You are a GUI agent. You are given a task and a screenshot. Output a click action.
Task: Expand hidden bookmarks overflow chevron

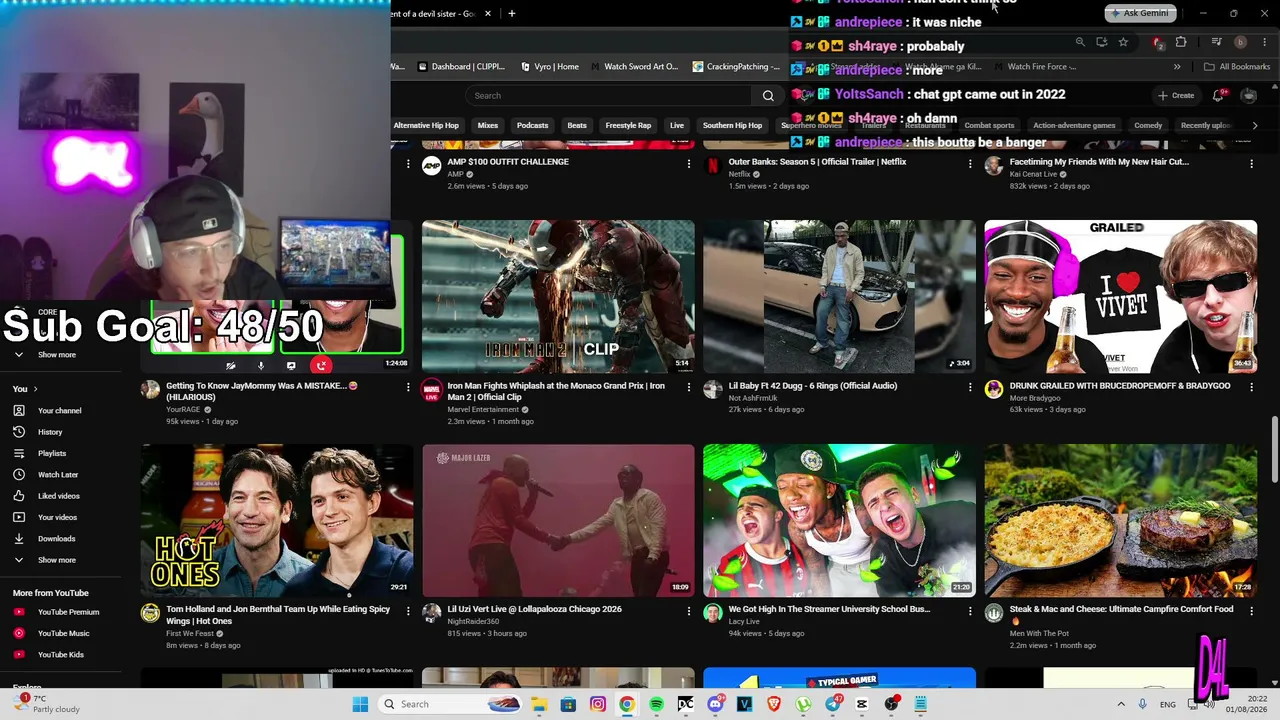tap(1177, 67)
